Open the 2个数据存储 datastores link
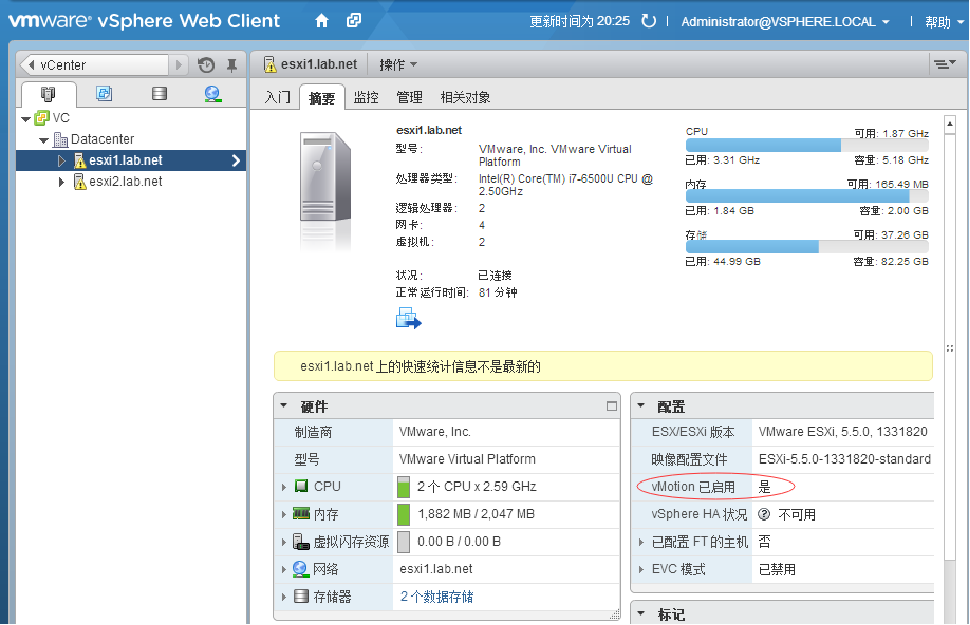 coord(437,597)
